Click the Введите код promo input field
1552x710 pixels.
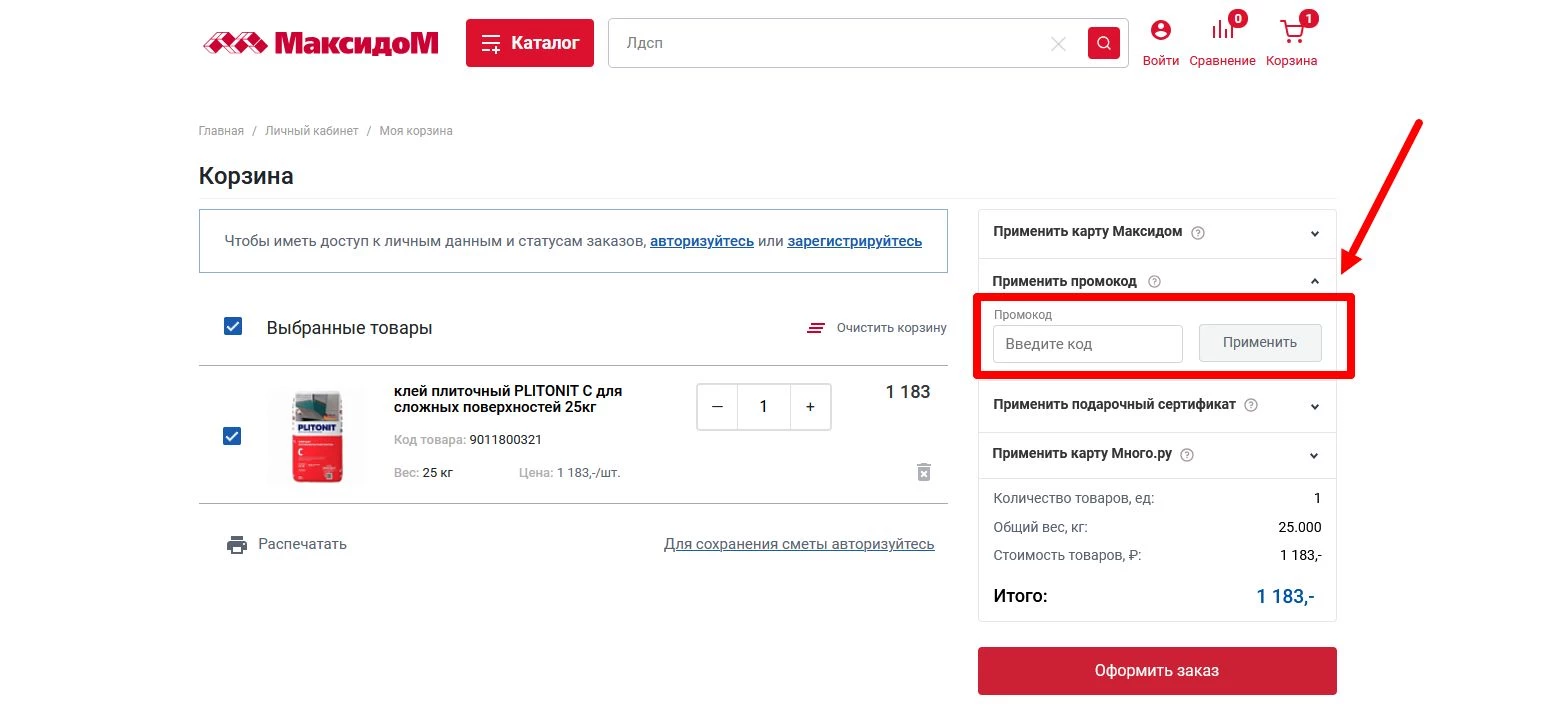pyautogui.click(x=1087, y=344)
